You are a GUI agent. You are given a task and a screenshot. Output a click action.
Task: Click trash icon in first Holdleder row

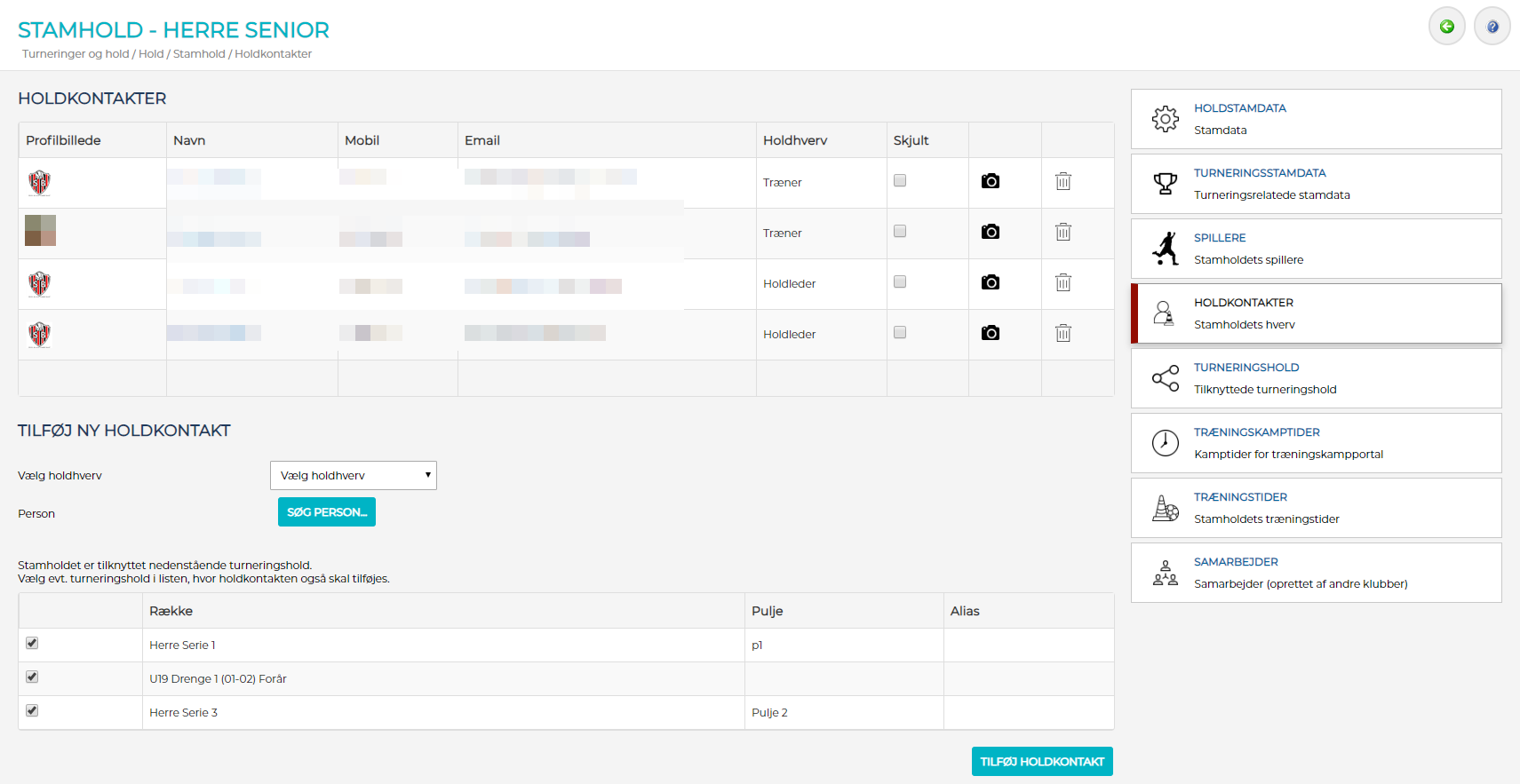1062,283
